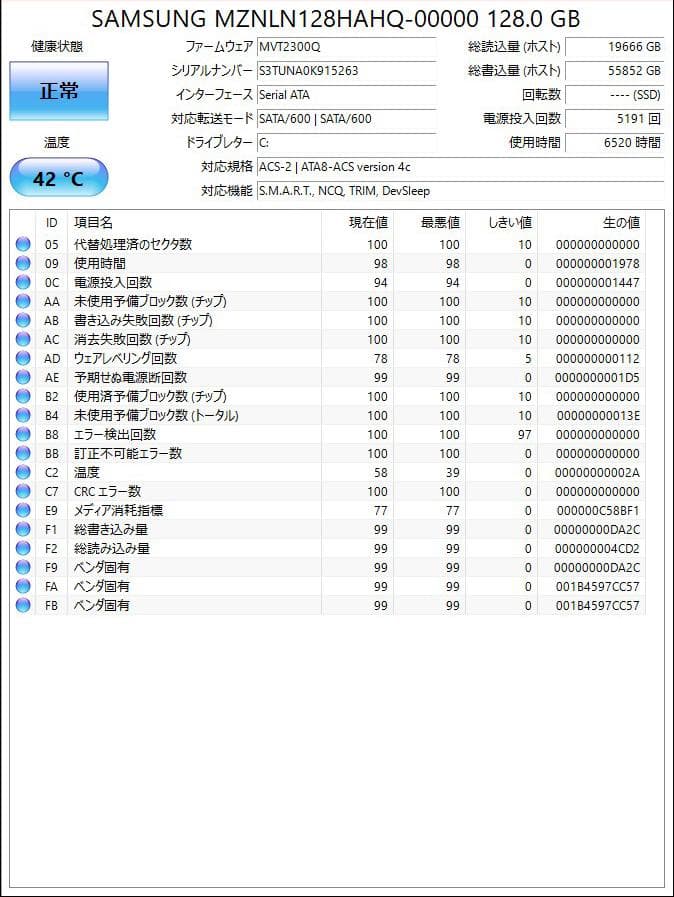
Task: Click transfer mode field SATA/600 | SATA/600
Action: coord(347,119)
